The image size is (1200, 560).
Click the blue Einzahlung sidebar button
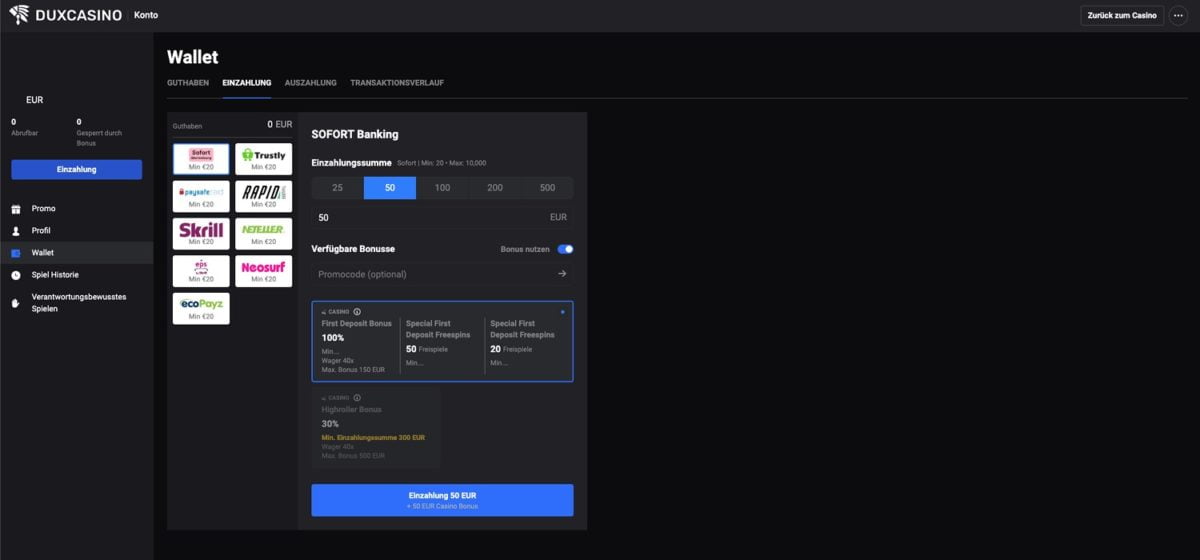pyautogui.click(x=77, y=169)
